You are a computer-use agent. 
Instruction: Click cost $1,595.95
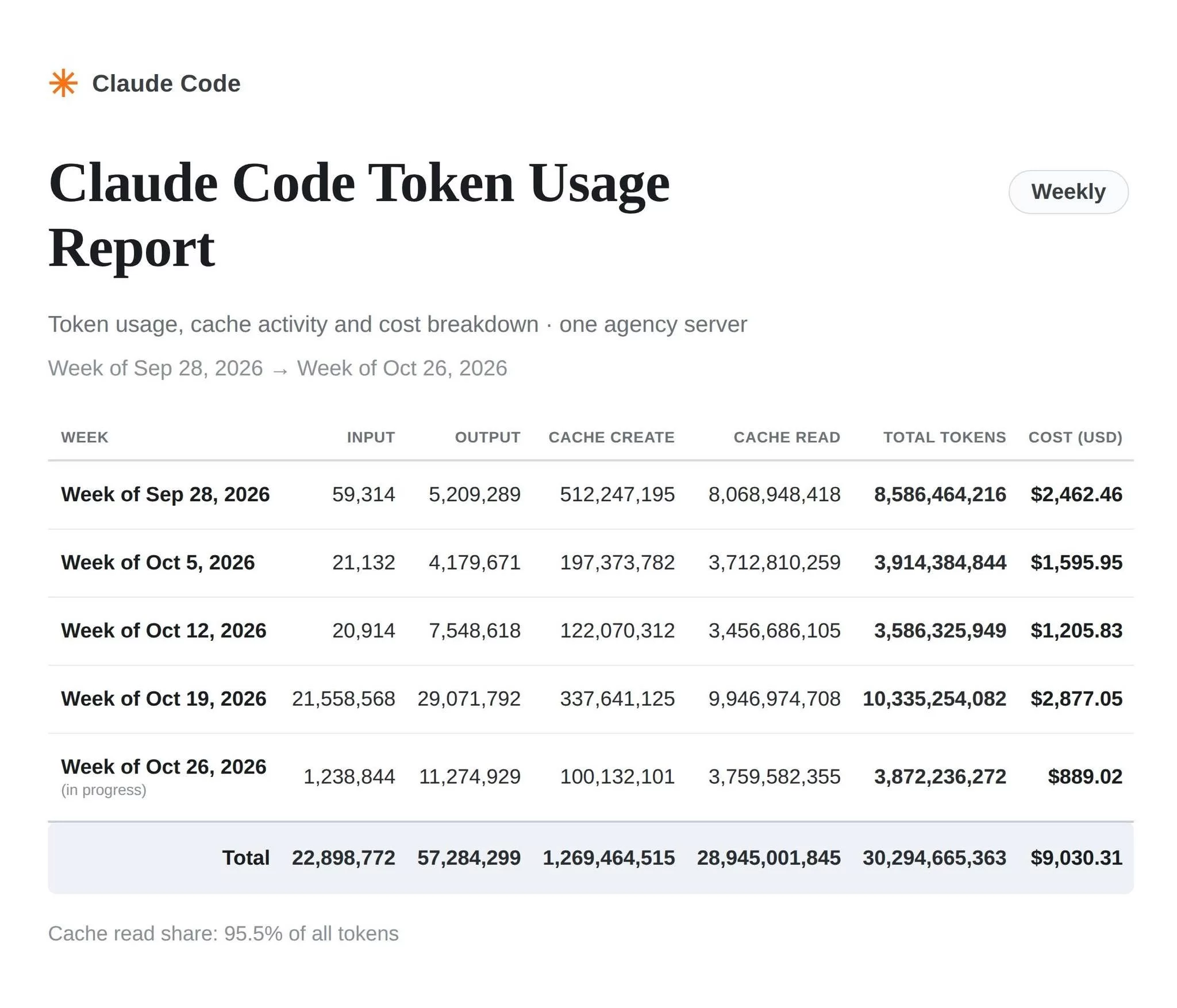coord(1076,562)
